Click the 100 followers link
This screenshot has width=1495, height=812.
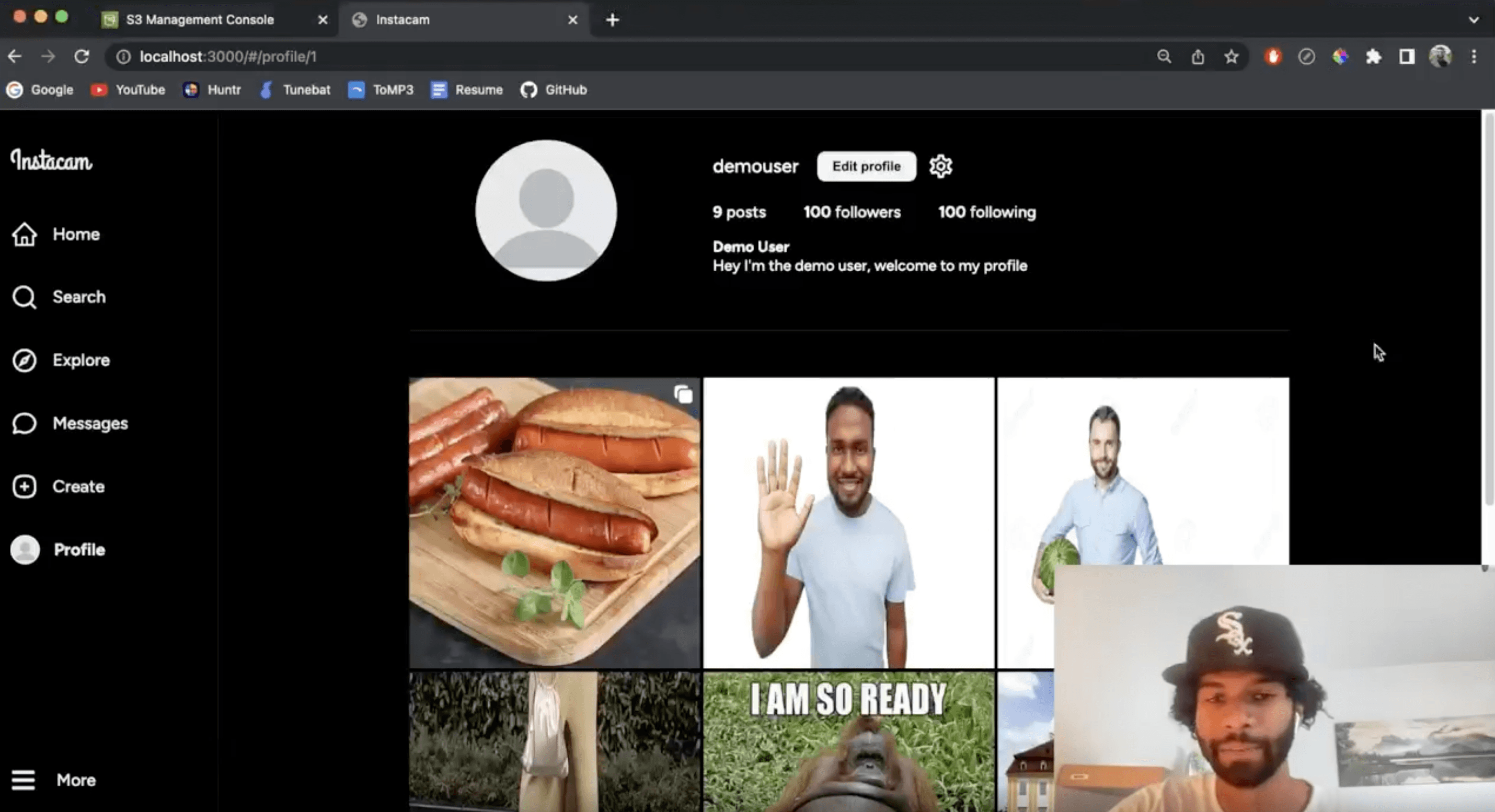click(x=852, y=212)
